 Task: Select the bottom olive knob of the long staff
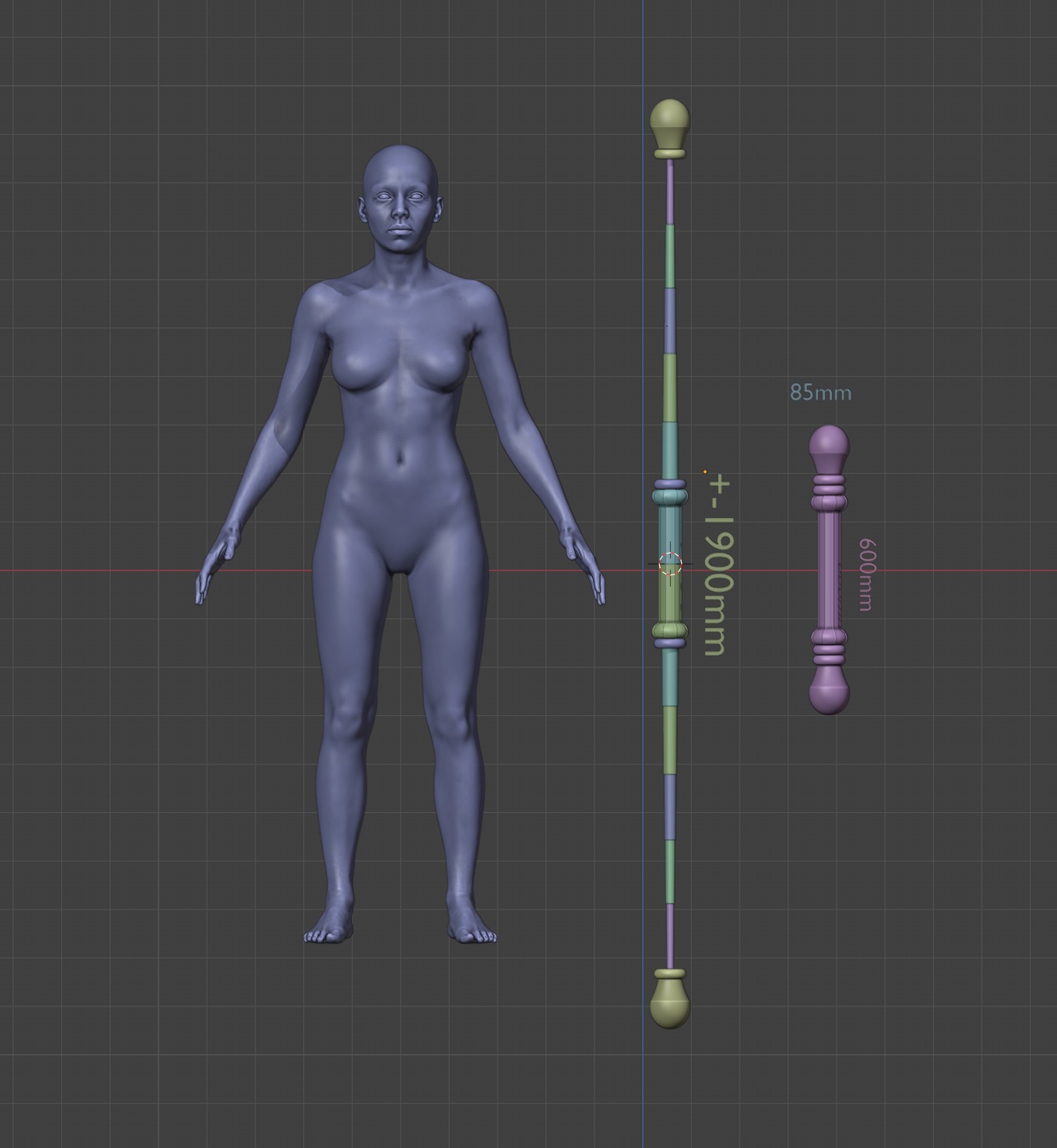click(x=670, y=999)
